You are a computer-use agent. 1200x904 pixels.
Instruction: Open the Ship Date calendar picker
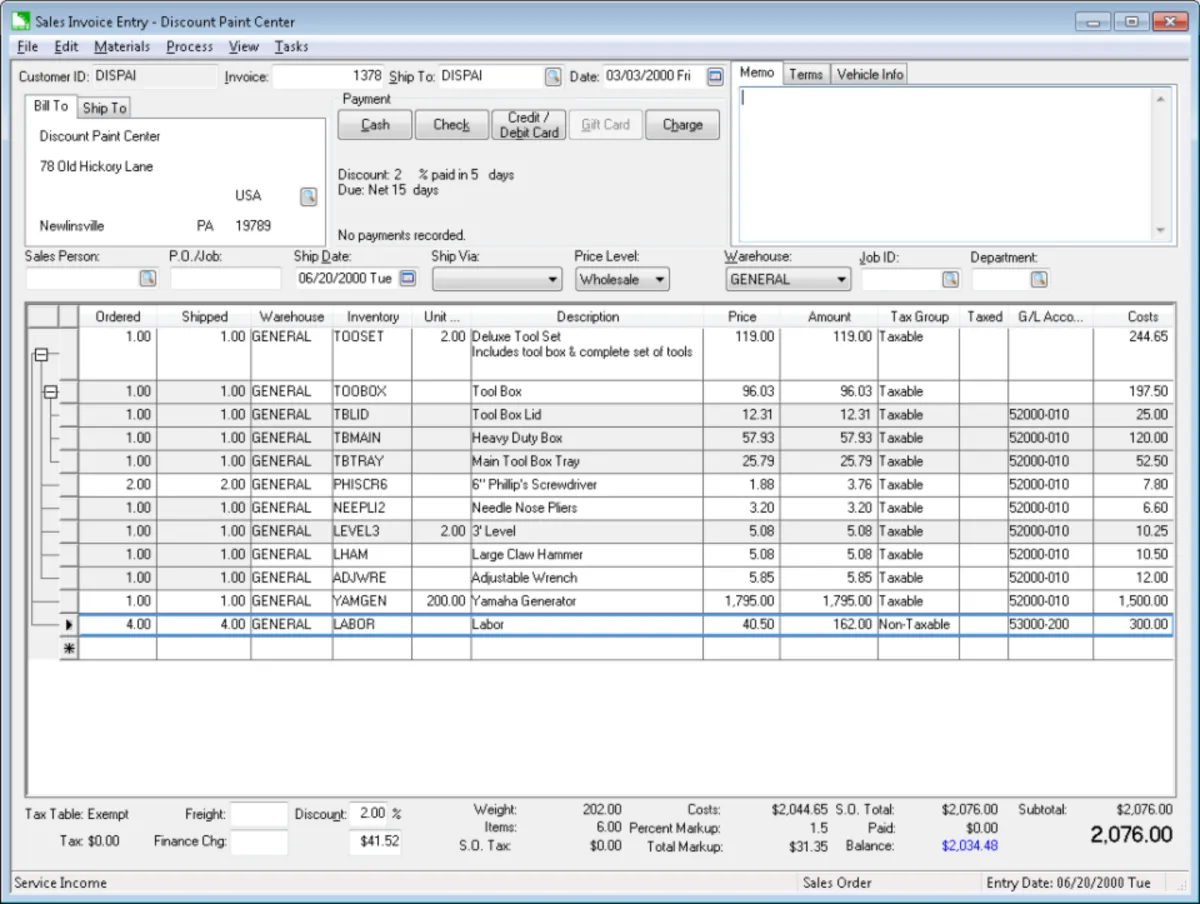pyautogui.click(x=408, y=279)
